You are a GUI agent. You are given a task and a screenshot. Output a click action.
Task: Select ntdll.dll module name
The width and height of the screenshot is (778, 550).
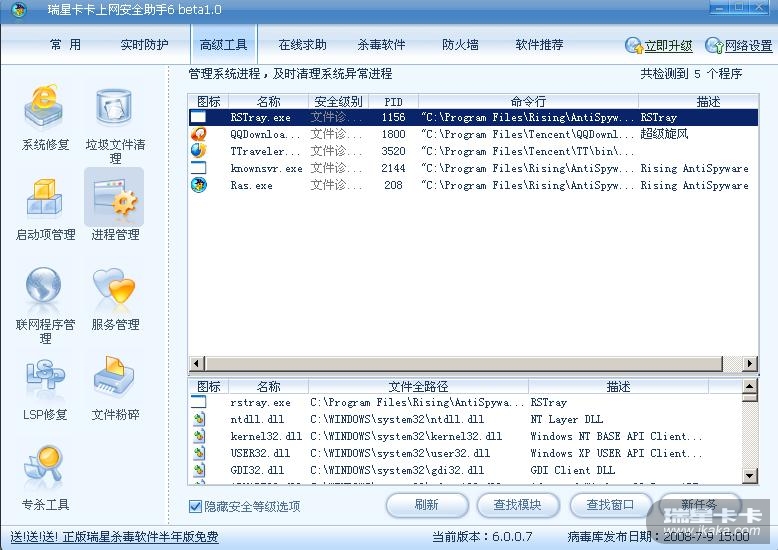(x=257, y=419)
